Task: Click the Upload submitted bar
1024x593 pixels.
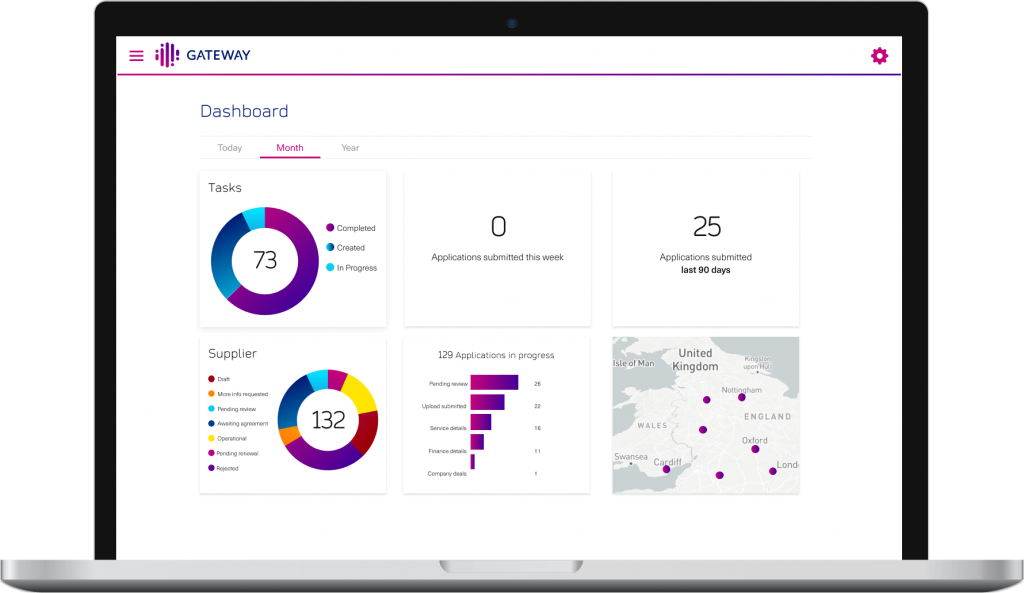Action: pos(487,402)
